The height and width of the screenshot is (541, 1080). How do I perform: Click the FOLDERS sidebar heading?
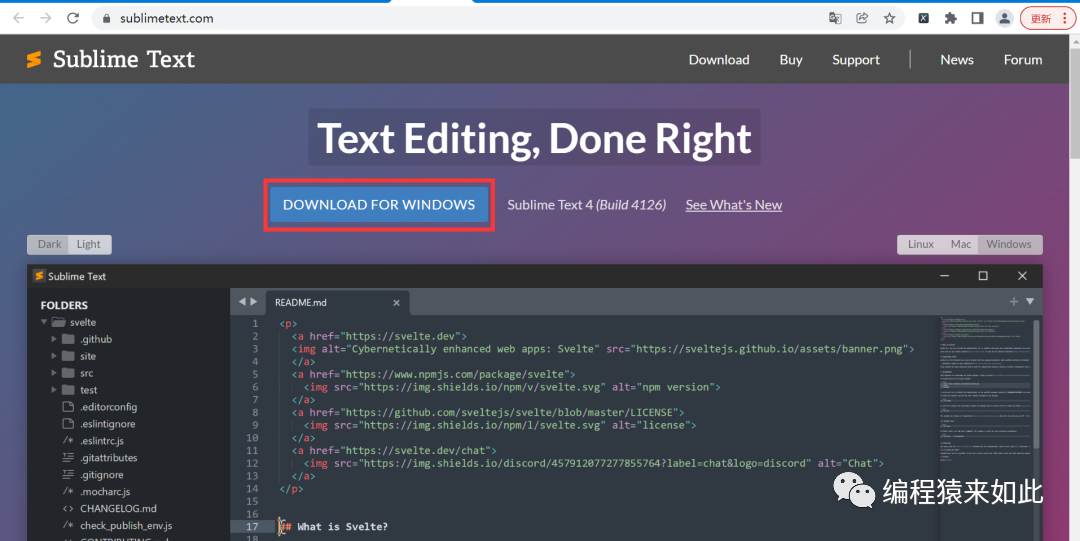(64, 305)
